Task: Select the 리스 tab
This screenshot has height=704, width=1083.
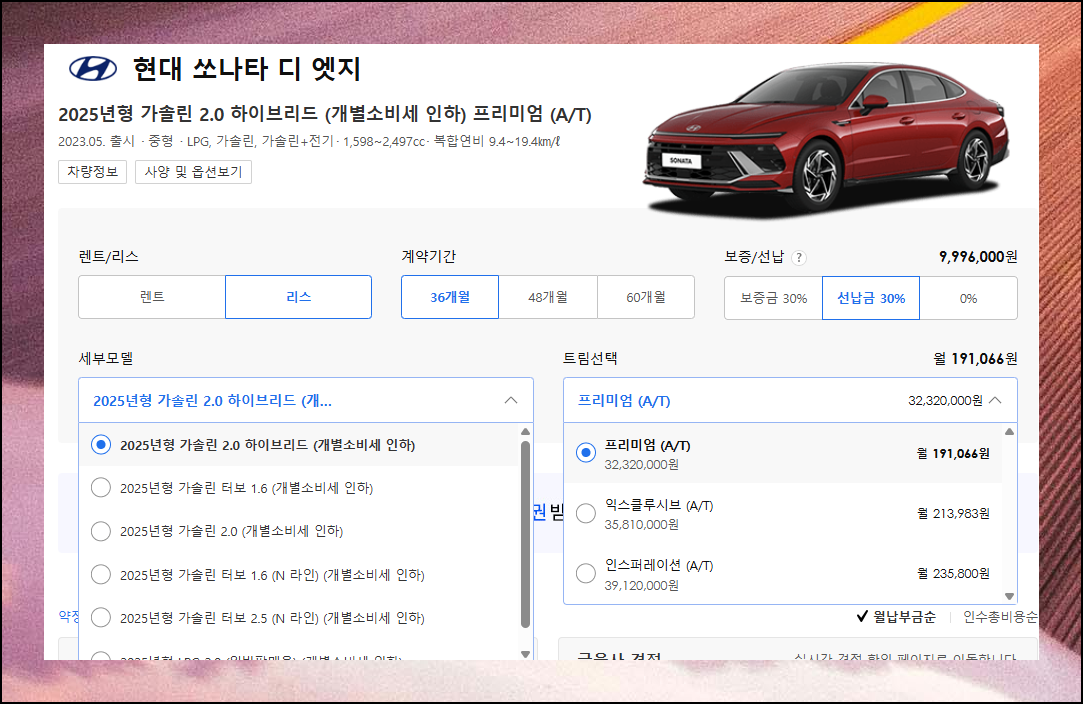Action: pos(298,297)
